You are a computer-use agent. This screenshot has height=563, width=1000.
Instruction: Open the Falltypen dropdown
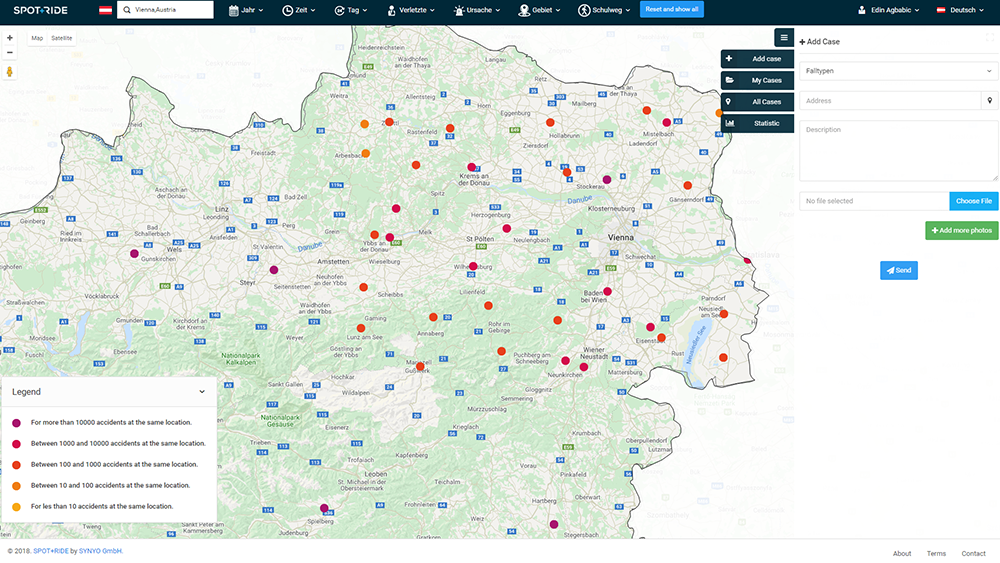click(897, 71)
